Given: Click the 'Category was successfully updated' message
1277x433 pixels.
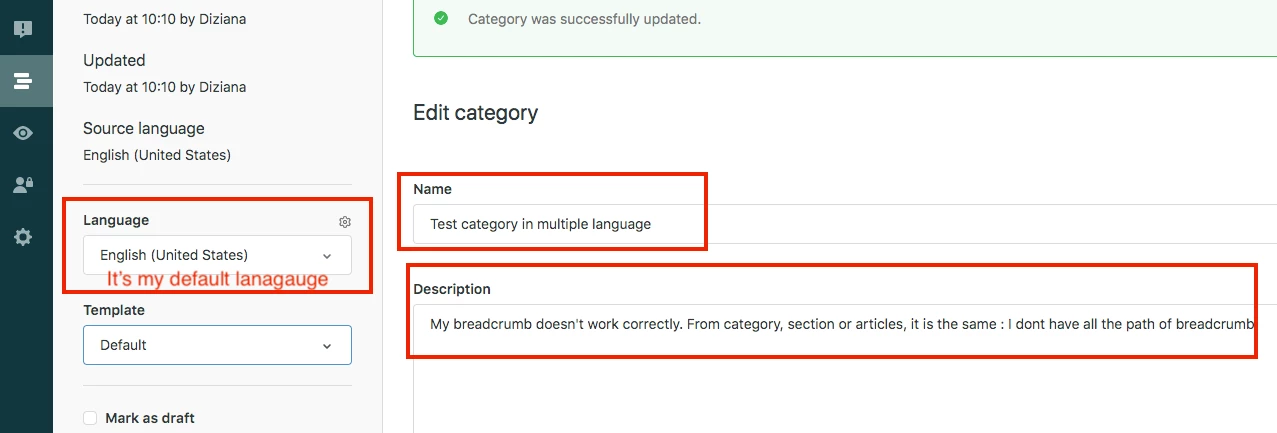Looking at the screenshot, I should click(x=584, y=19).
